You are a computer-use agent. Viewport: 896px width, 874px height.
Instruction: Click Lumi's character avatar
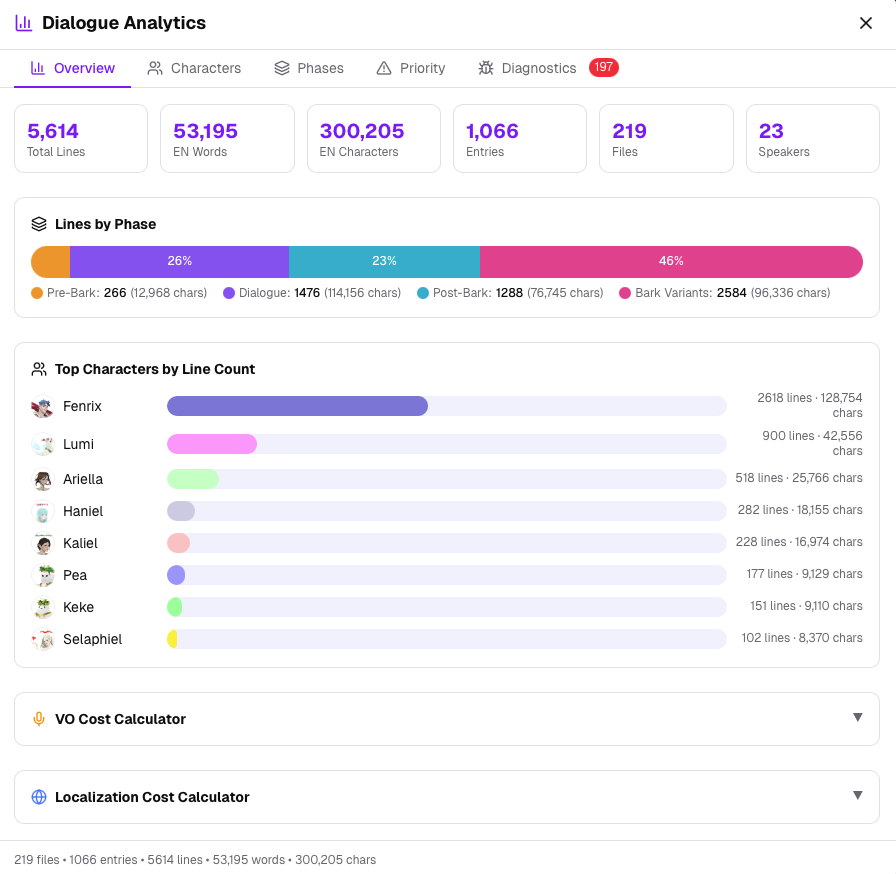[x=43, y=444]
